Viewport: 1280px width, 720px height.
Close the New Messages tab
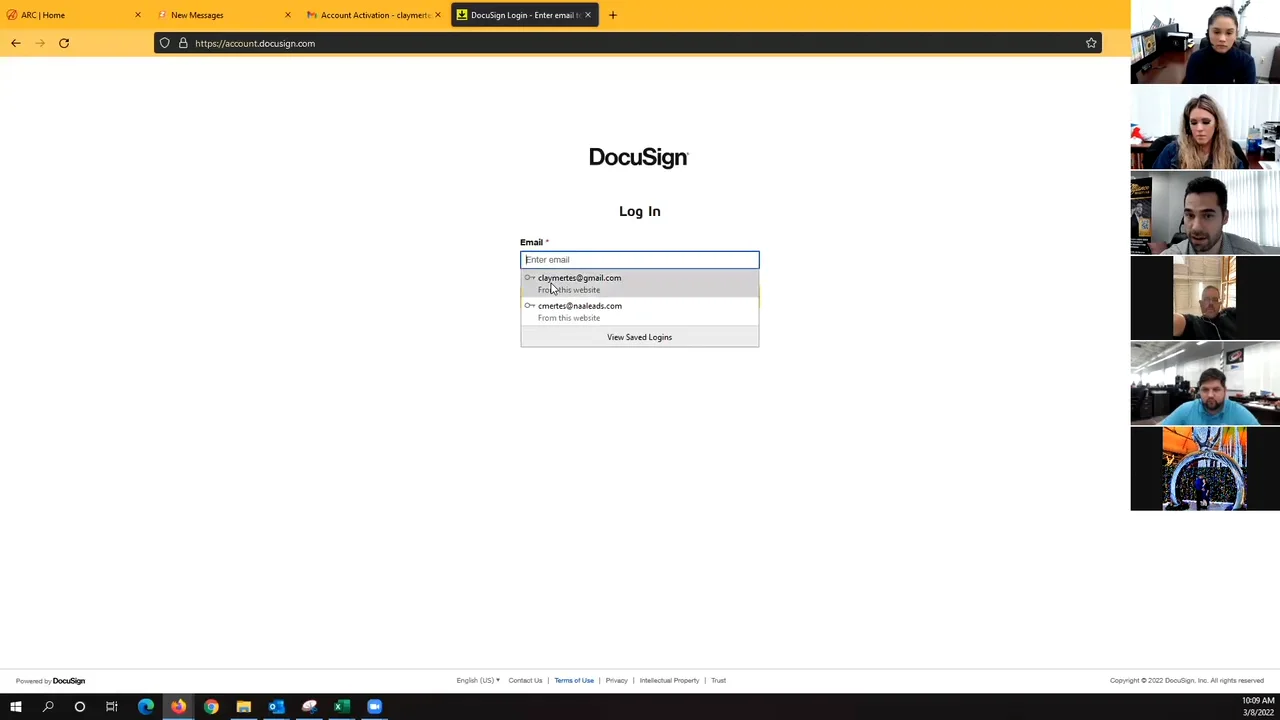tap(288, 15)
